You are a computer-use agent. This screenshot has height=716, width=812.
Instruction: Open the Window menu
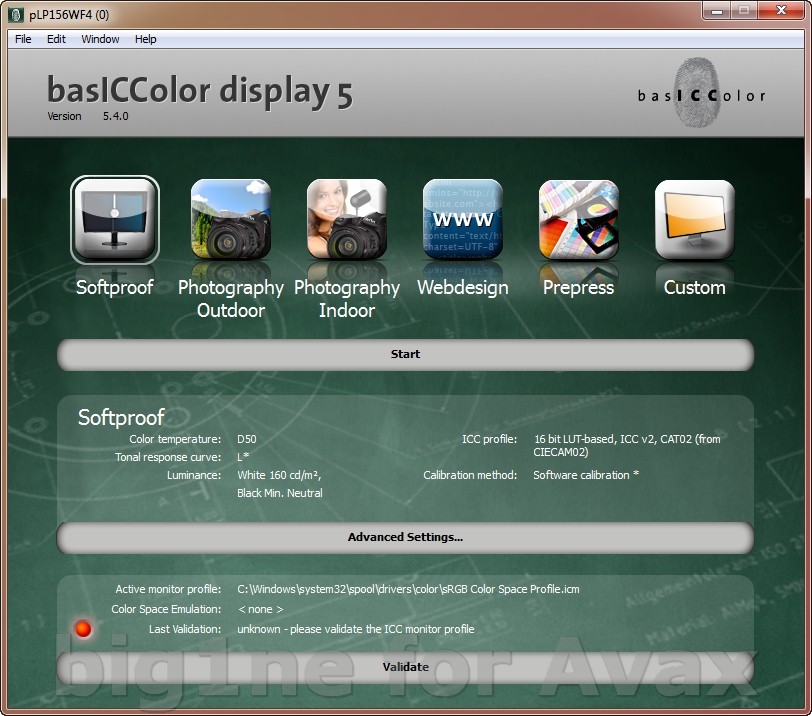[100, 39]
